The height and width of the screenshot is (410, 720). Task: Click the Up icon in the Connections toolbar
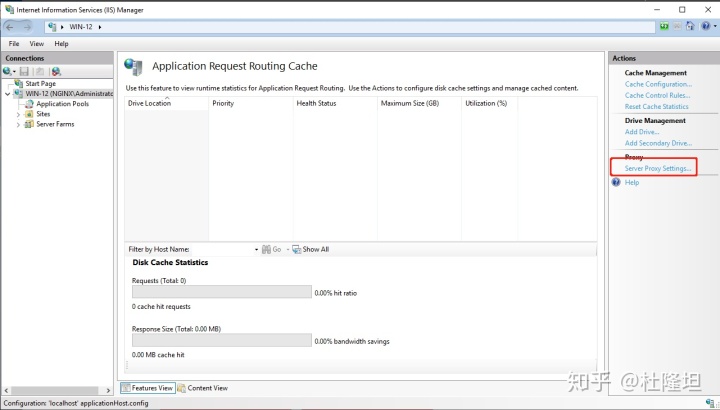[40, 71]
